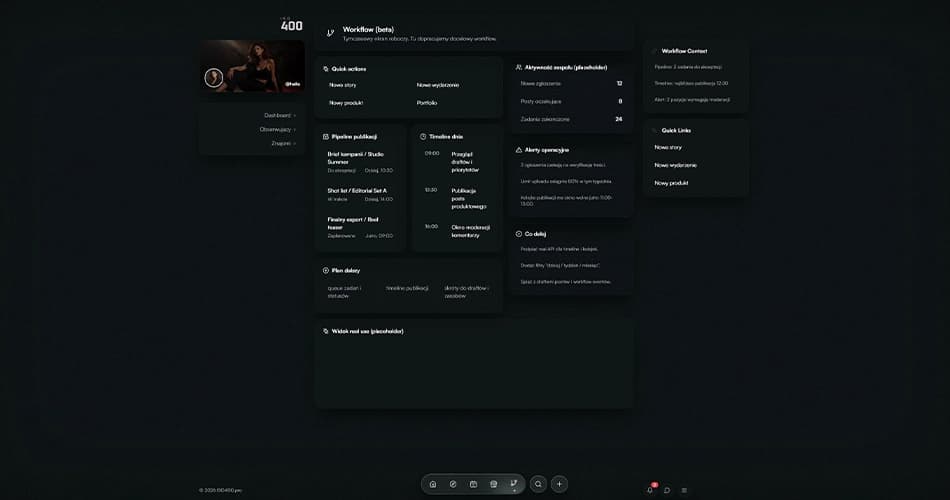The height and width of the screenshot is (500, 950).
Task: Click the round profile avatar on banner
Action: 213,77
